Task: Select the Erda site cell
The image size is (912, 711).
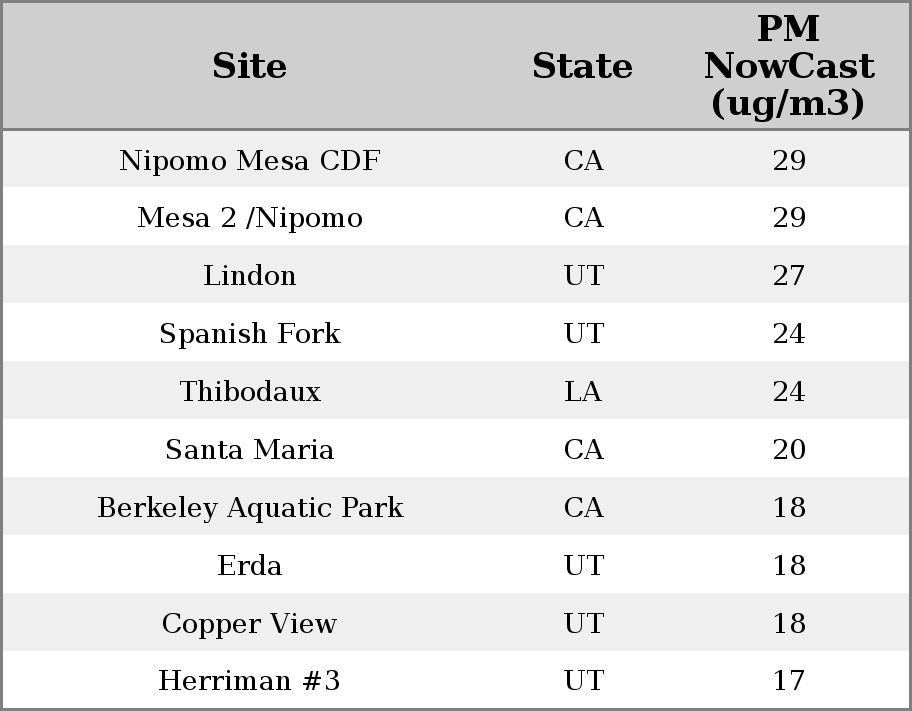Action: pos(249,566)
